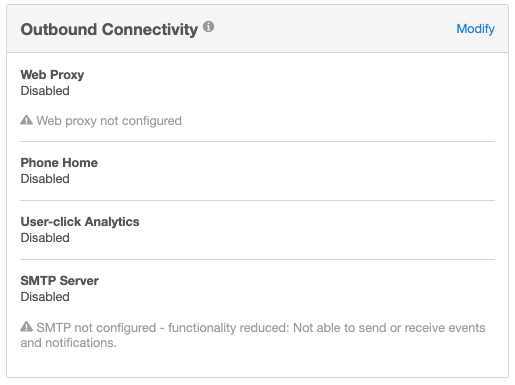The width and height of the screenshot is (515, 385).
Task: Select the User-click Analytics label
Action: (x=80, y=222)
